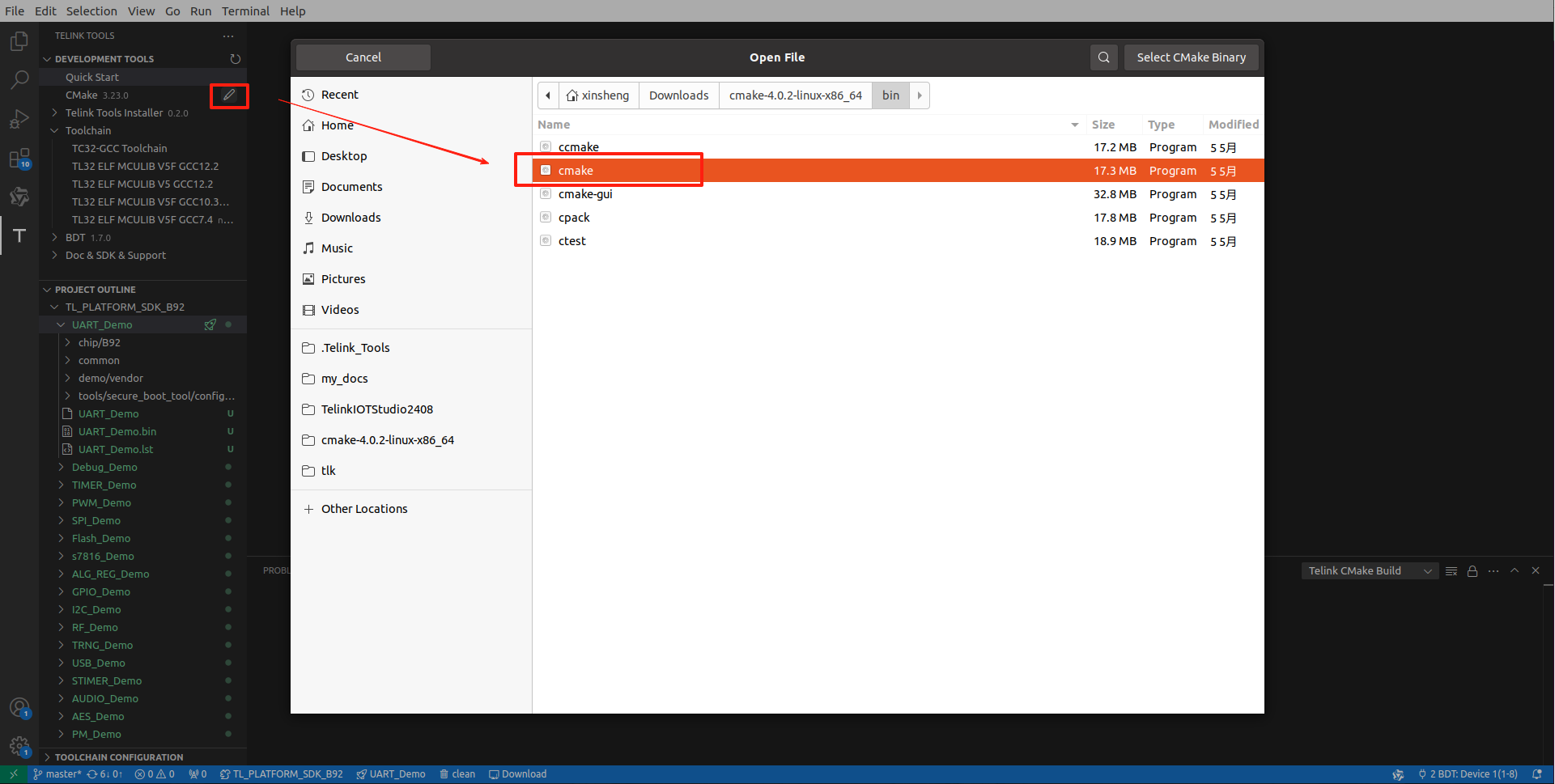This screenshot has width=1555, height=784.
Task: Open the Selection menu
Action: tap(91, 11)
